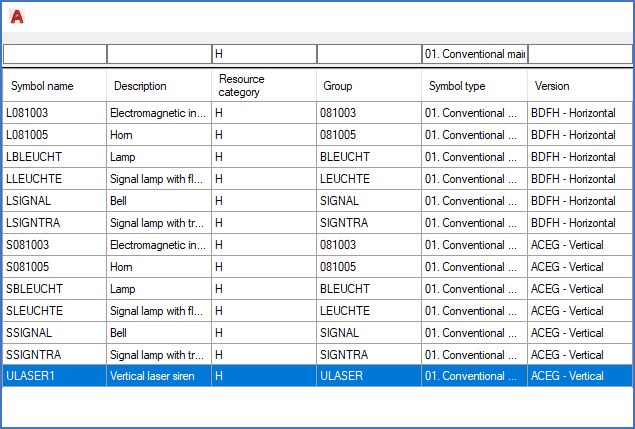Click the Group 081003 cell in the L081003 row

[x=369, y=113]
